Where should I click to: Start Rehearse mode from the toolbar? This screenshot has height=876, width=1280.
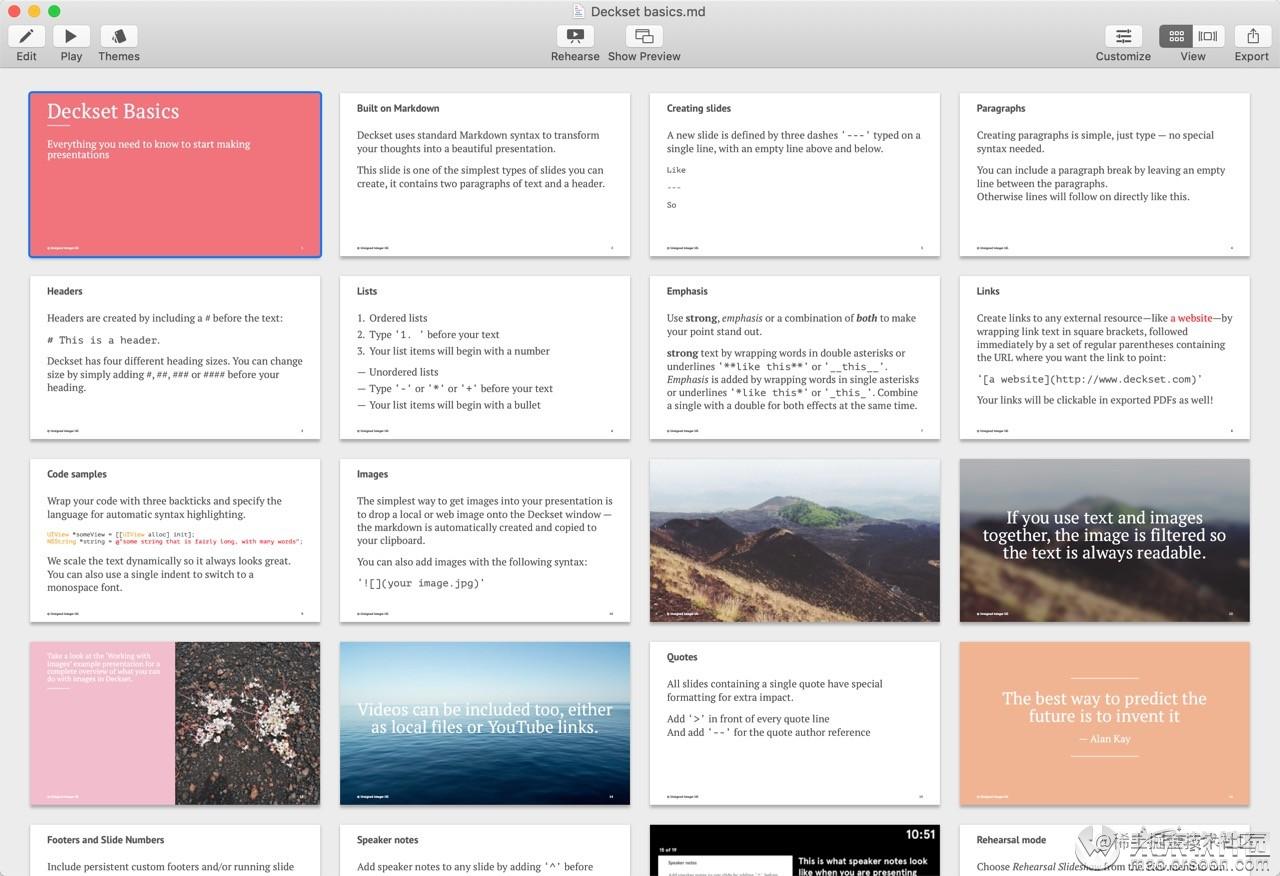point(575,36)
